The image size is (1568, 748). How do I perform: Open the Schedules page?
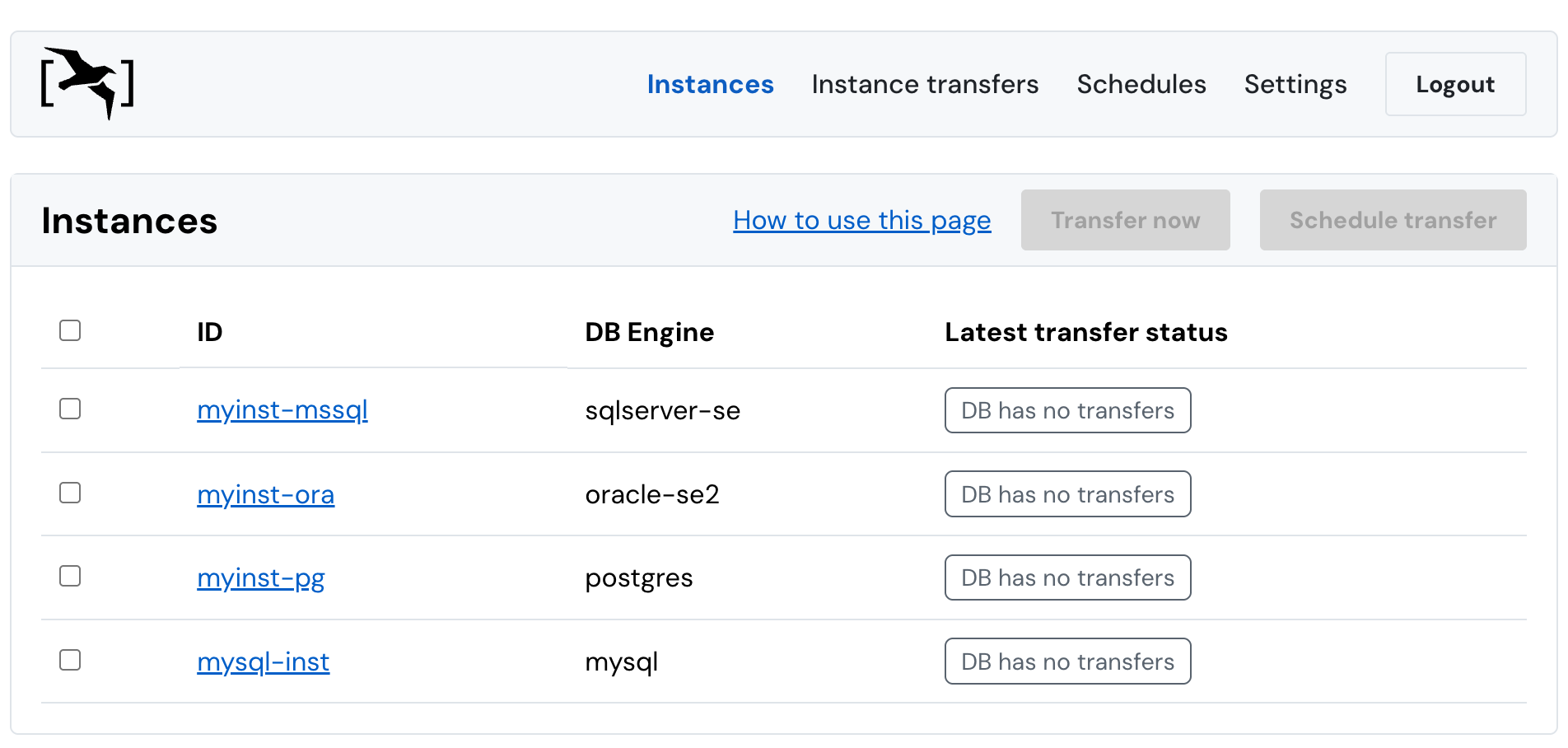point(1141,84)
